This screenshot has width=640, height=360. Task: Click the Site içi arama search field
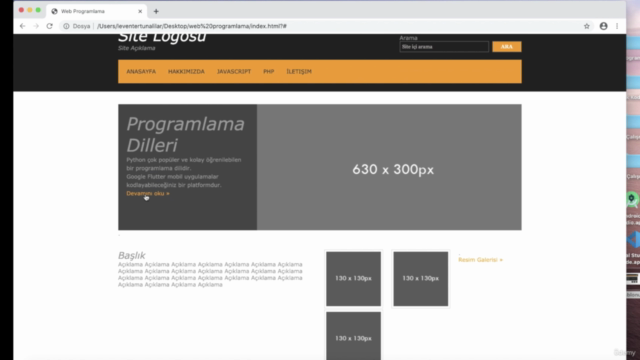point(444,47)
